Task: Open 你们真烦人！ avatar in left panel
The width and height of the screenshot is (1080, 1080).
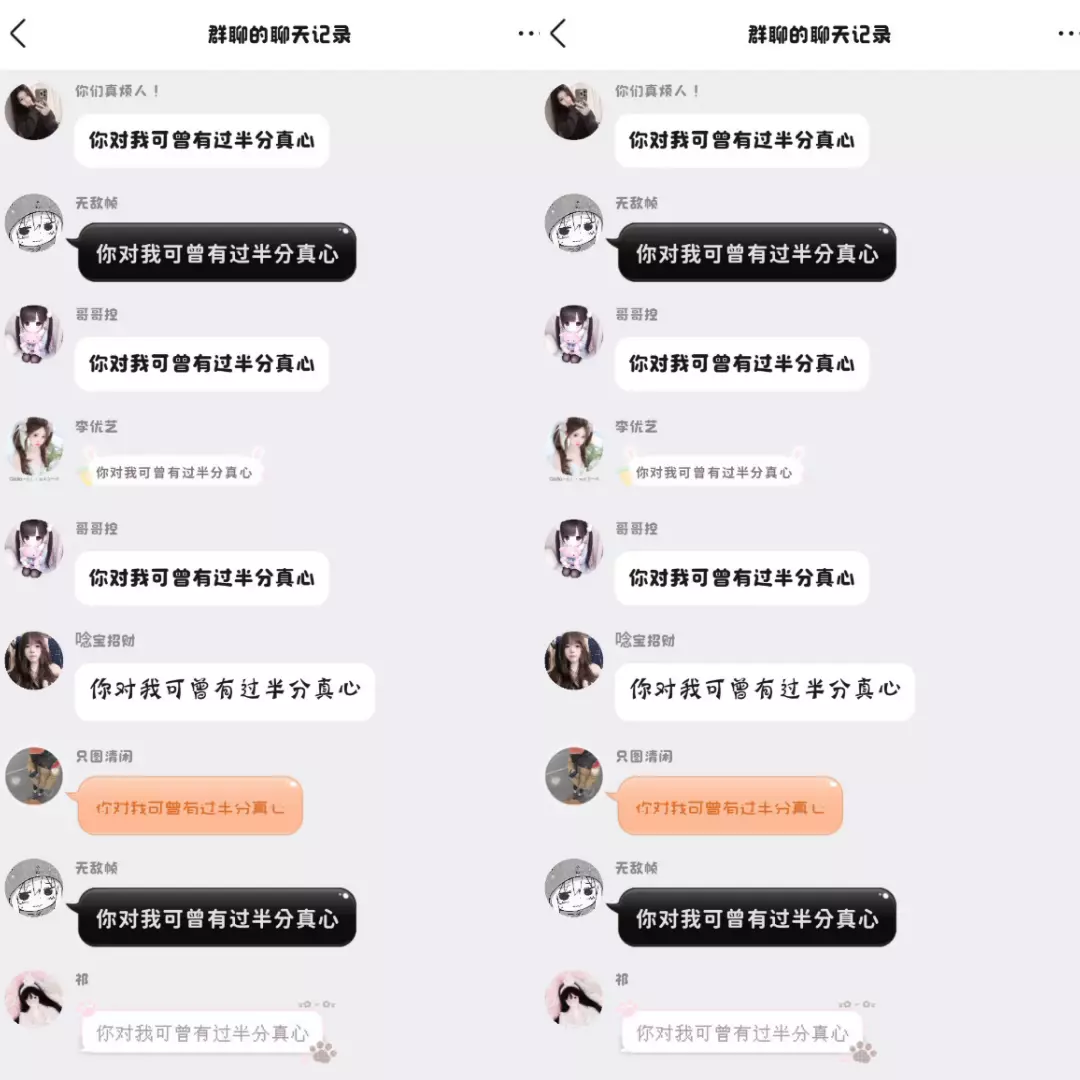Action: pos(34,111)
